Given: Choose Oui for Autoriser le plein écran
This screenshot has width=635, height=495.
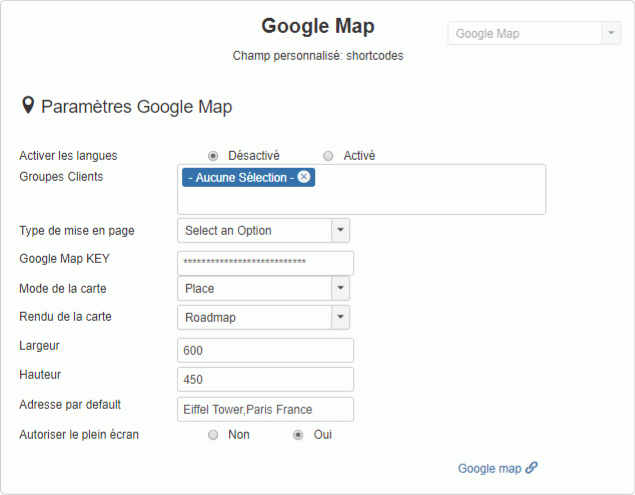Looking at the screenshot, I should click(x=297, y=435).
